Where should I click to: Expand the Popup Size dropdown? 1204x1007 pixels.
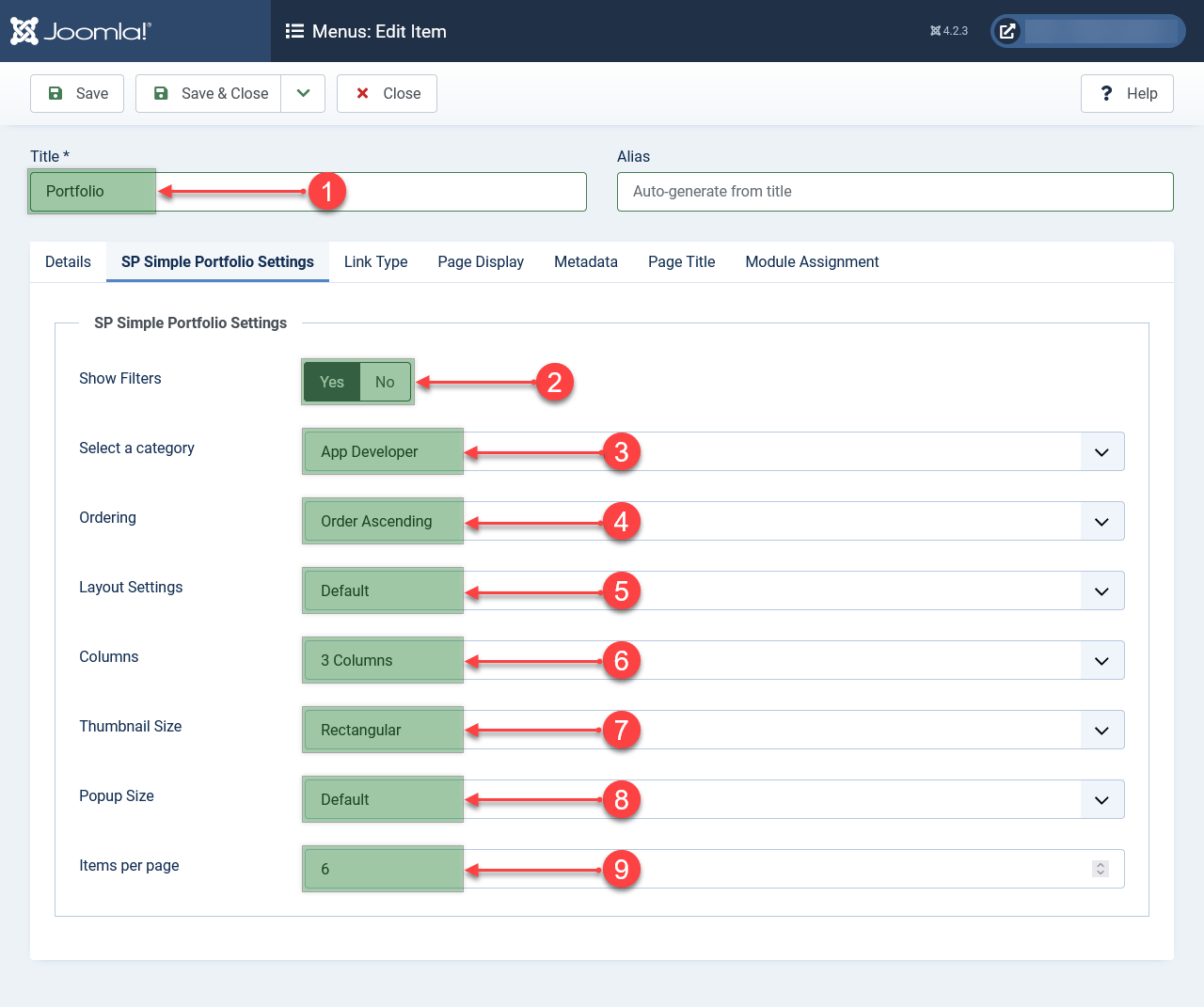pos(1101,800)
